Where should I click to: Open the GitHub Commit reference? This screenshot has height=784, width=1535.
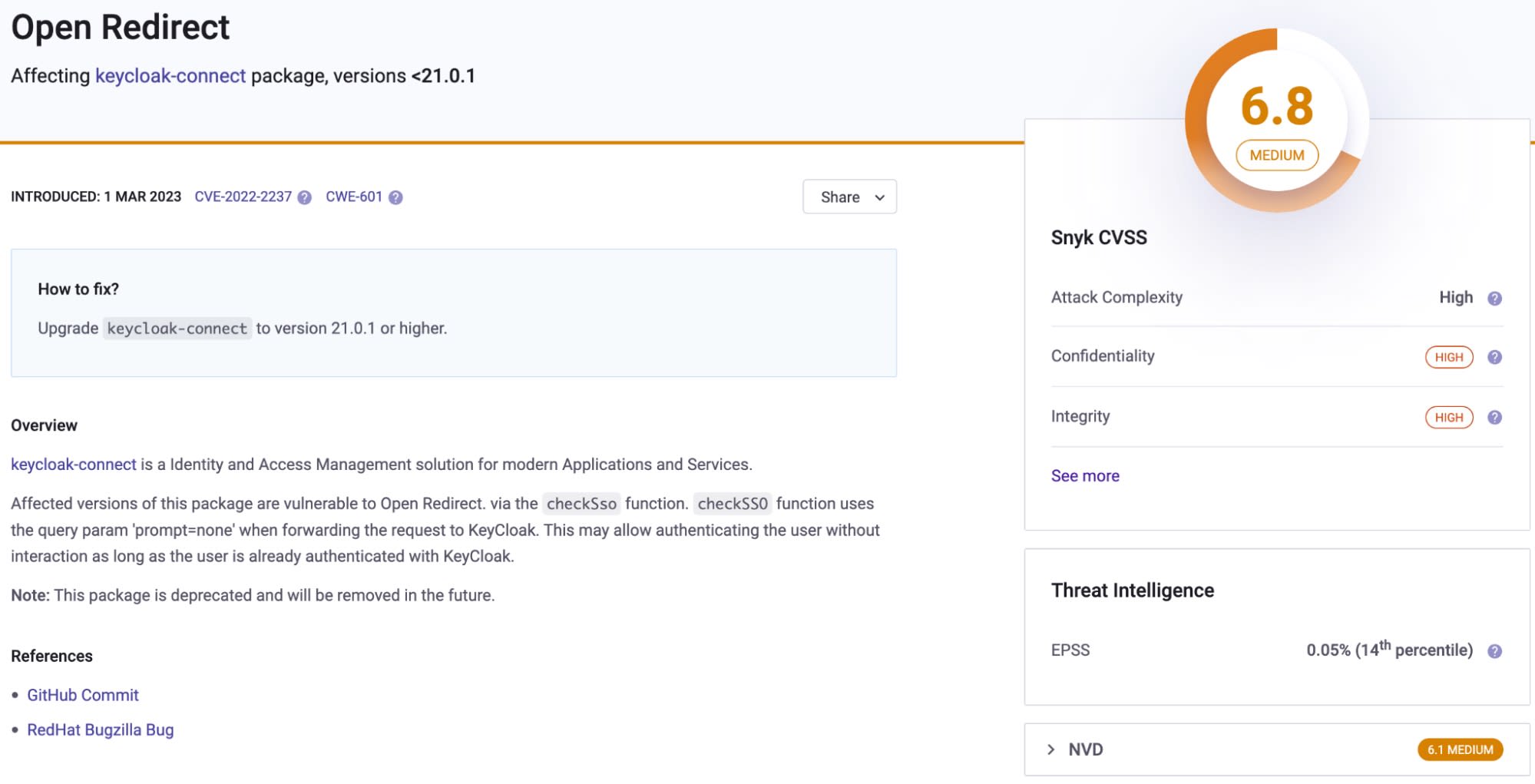(x=83, y=695)
